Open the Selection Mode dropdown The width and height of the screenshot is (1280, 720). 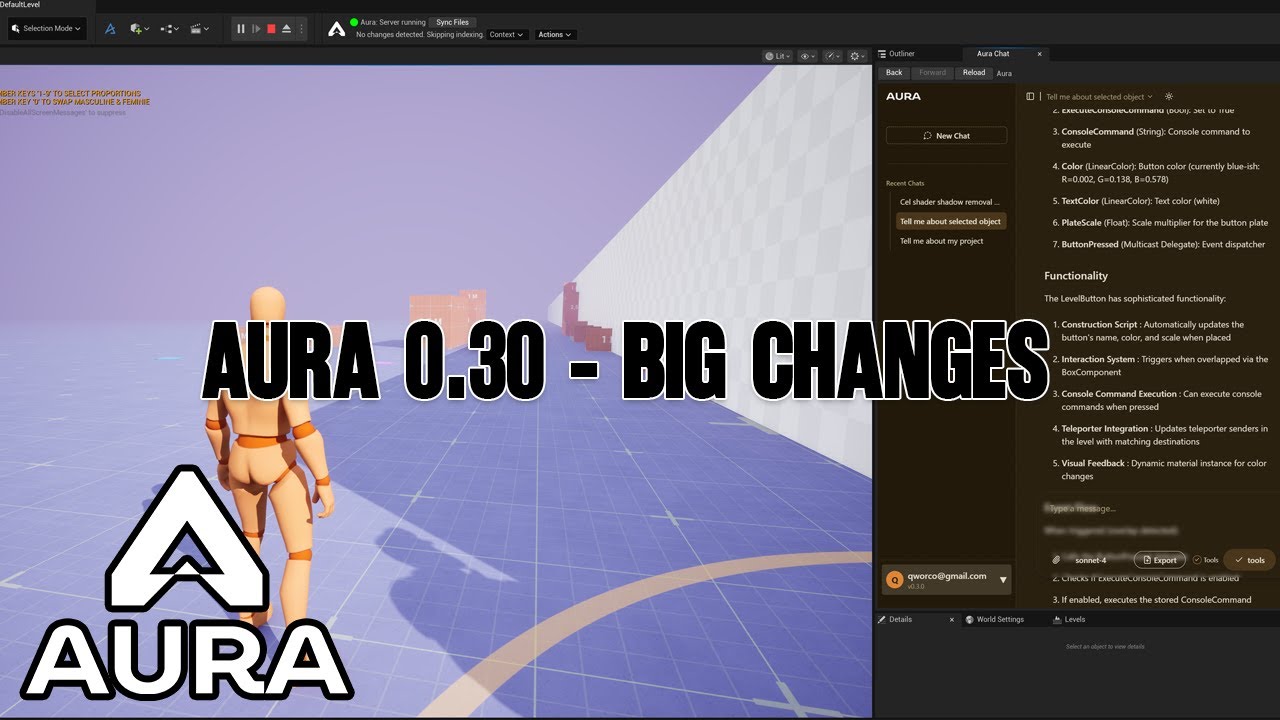(45, 29)
